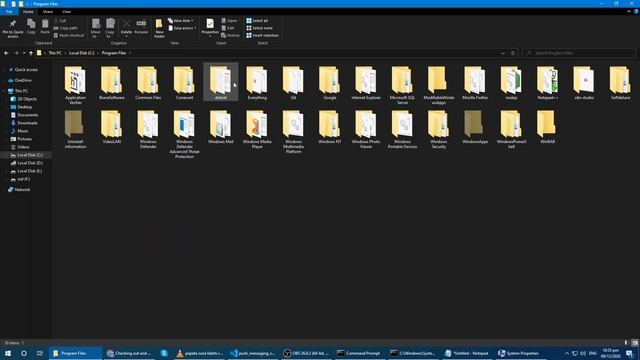The height and width of the screenshot is (360, 640).
Task: Open the Windows Security folder
Action: click(439, 129)
